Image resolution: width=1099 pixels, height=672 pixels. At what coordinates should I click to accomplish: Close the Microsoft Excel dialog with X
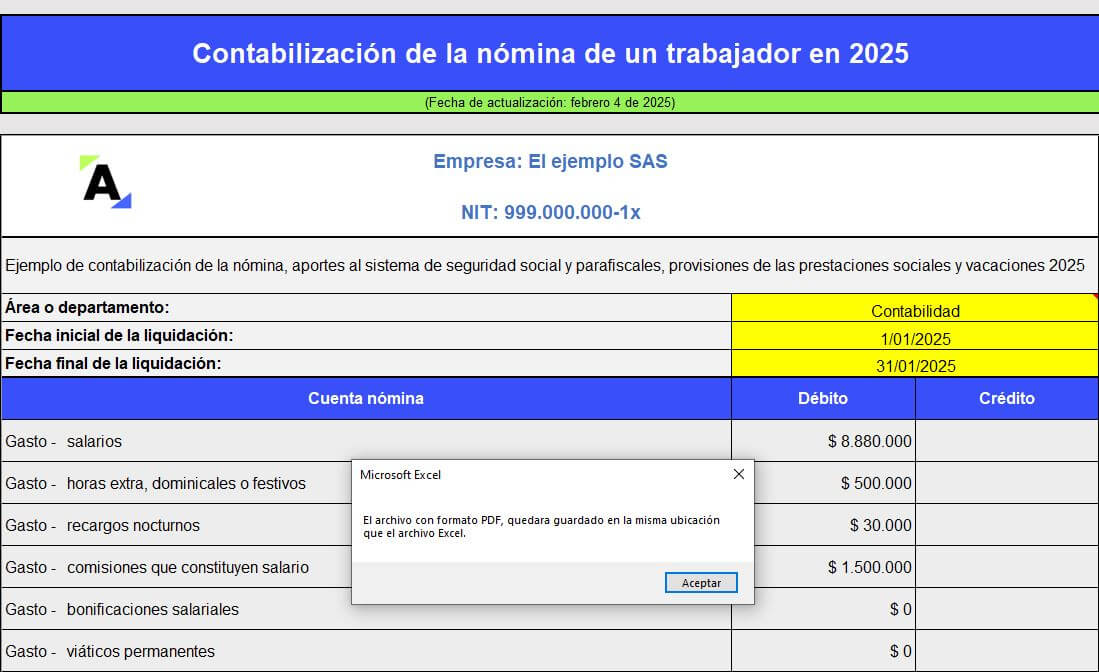point(739,474)
